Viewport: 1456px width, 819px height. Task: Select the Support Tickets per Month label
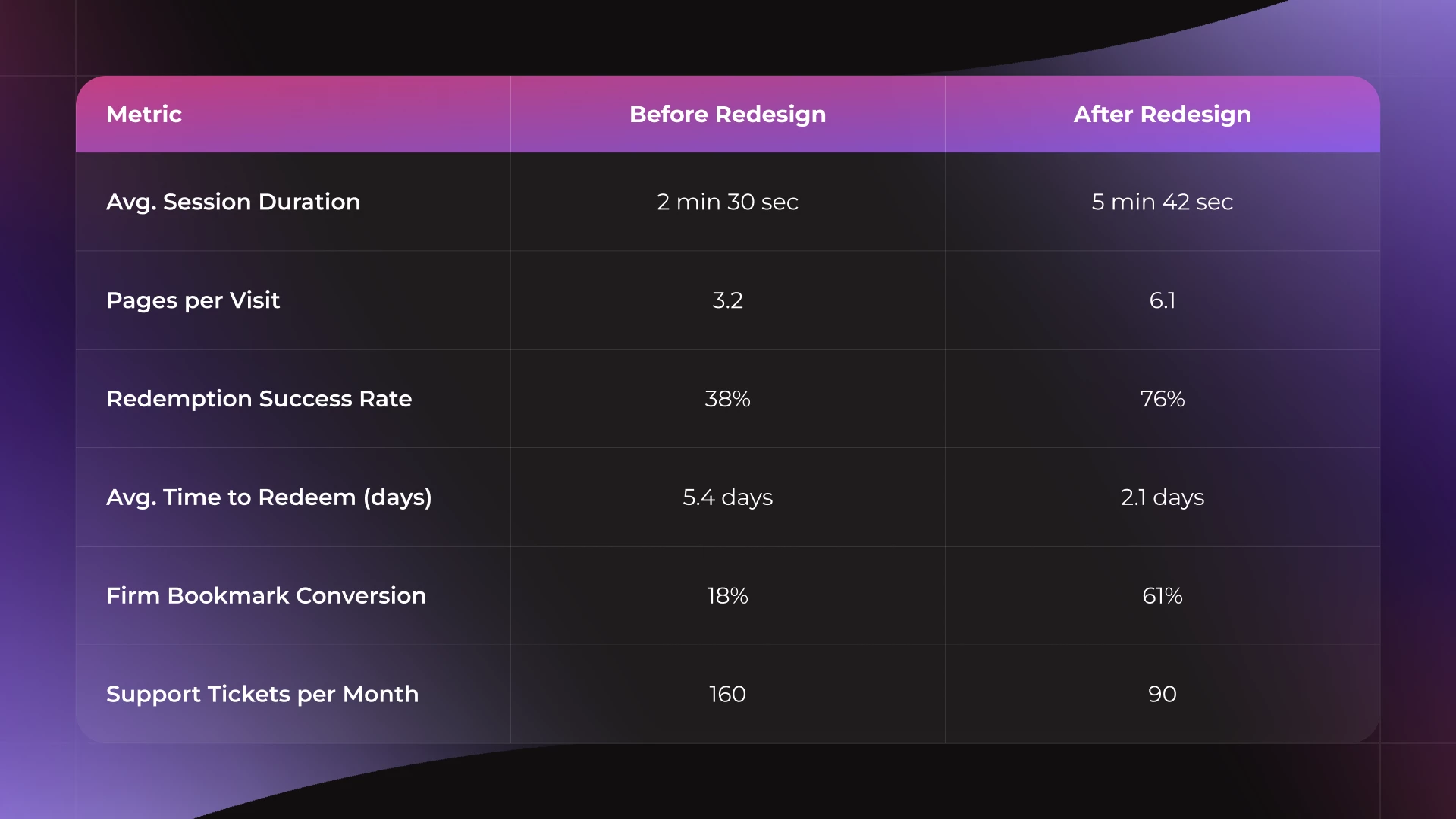[262, 695]
